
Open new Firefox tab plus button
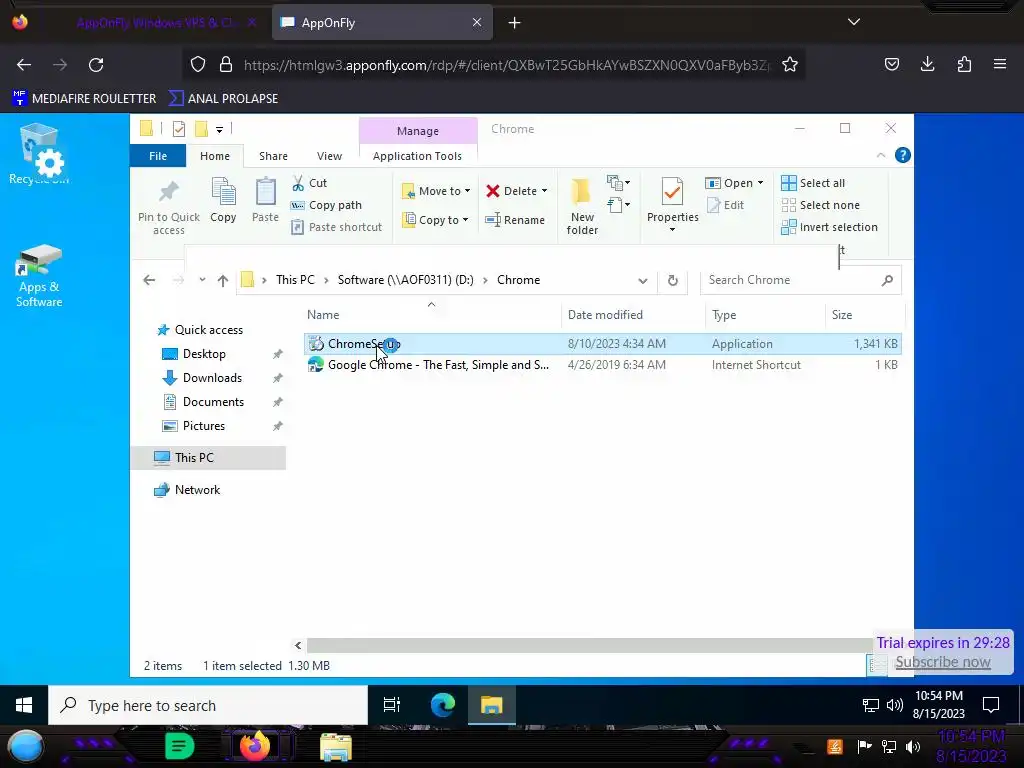click(515, 23)
